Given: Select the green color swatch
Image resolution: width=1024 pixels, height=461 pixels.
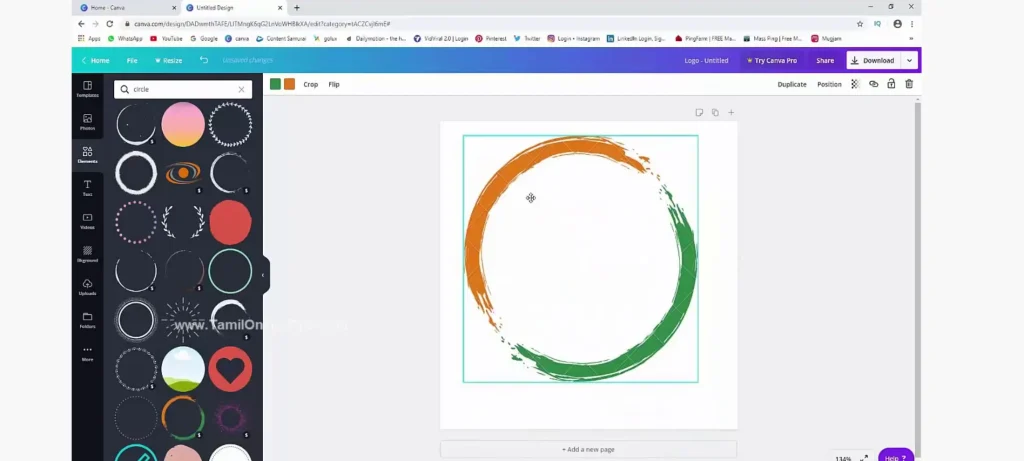Looking at the screenshot, I should (275, 84).
